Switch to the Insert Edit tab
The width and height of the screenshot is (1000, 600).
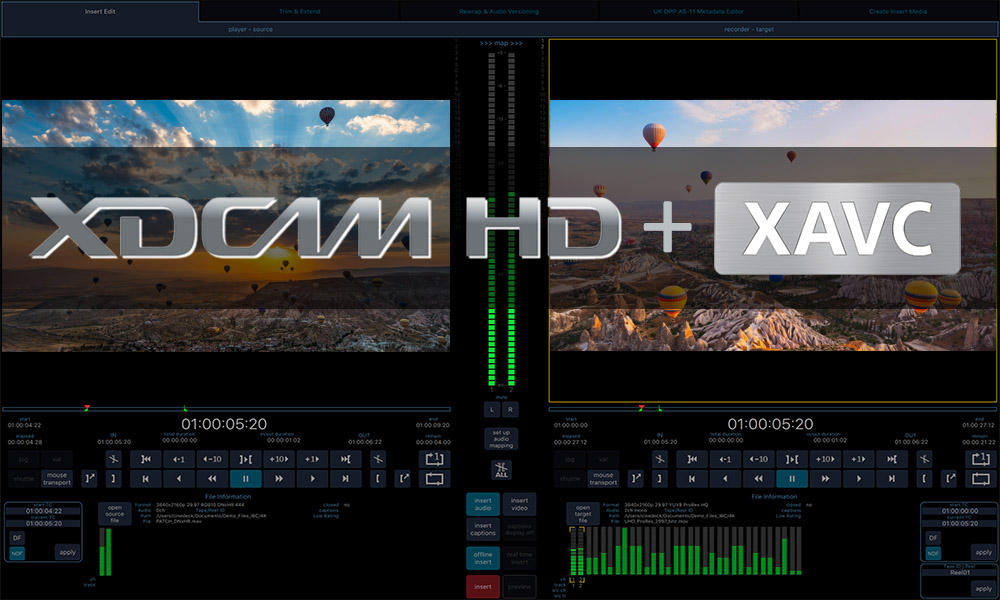pos(100,11)
